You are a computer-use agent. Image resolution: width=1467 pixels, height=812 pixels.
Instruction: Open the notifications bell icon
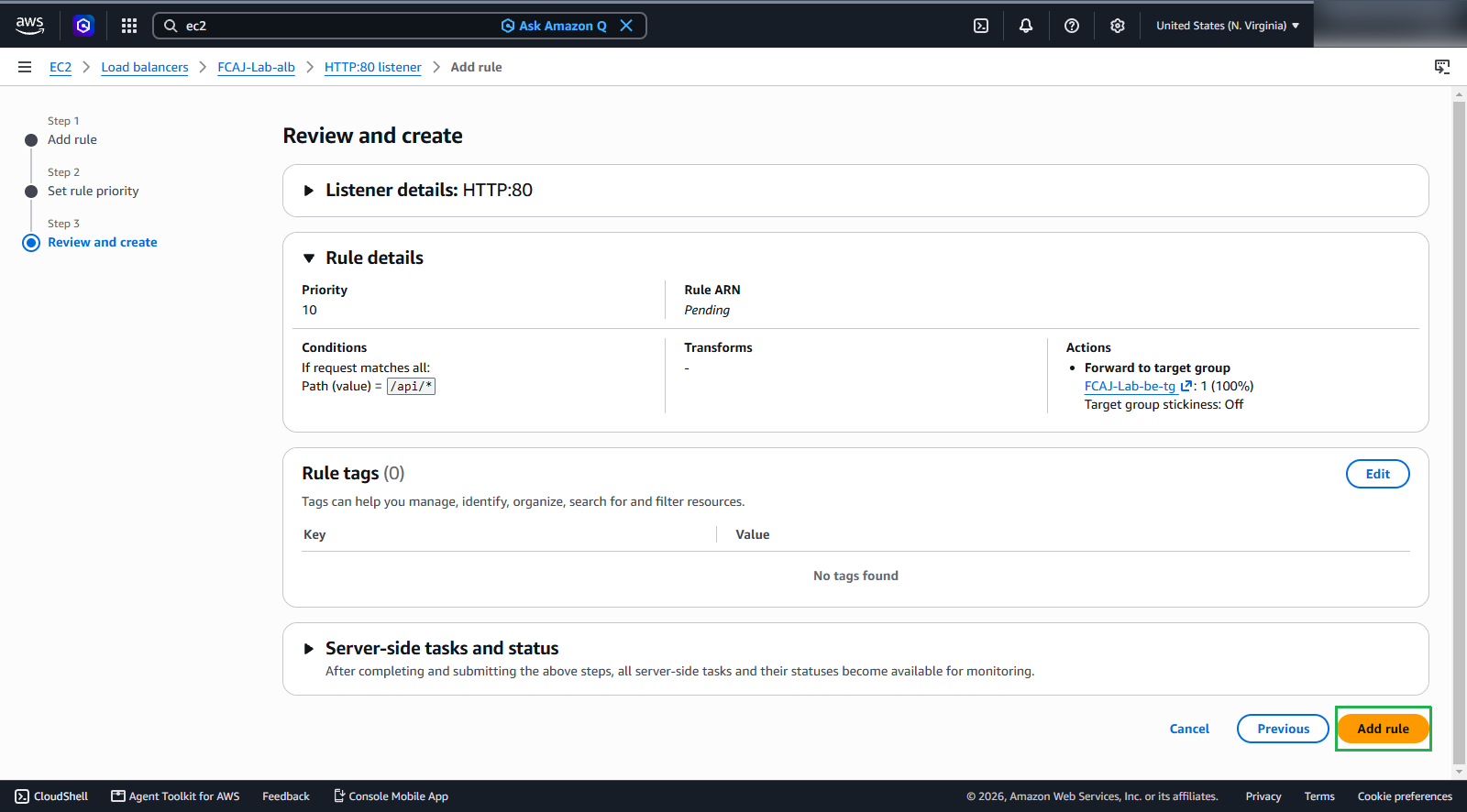coord(1026,26)
